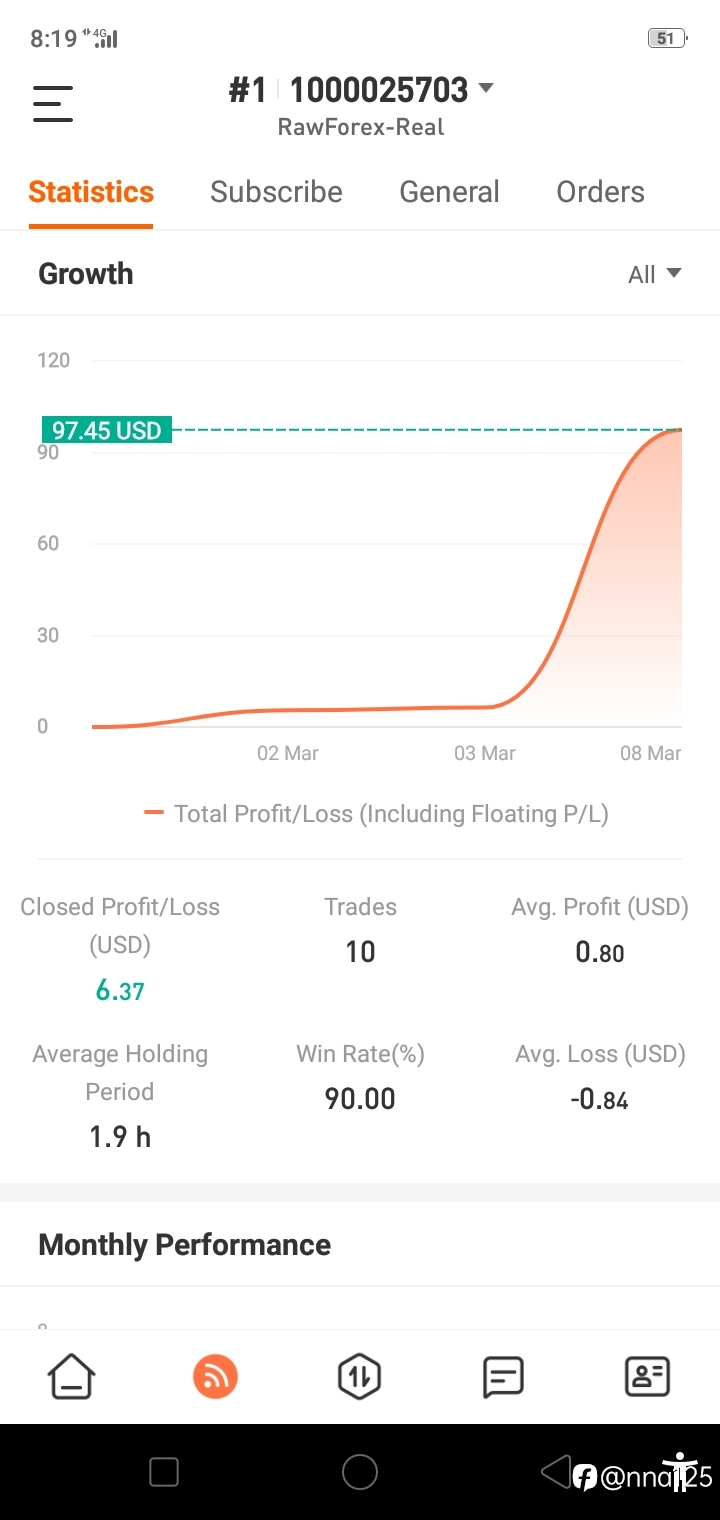This screenshot has height=1520, width=720.
Task: Open the chat messages icon
Action: tap(503, 1377)
